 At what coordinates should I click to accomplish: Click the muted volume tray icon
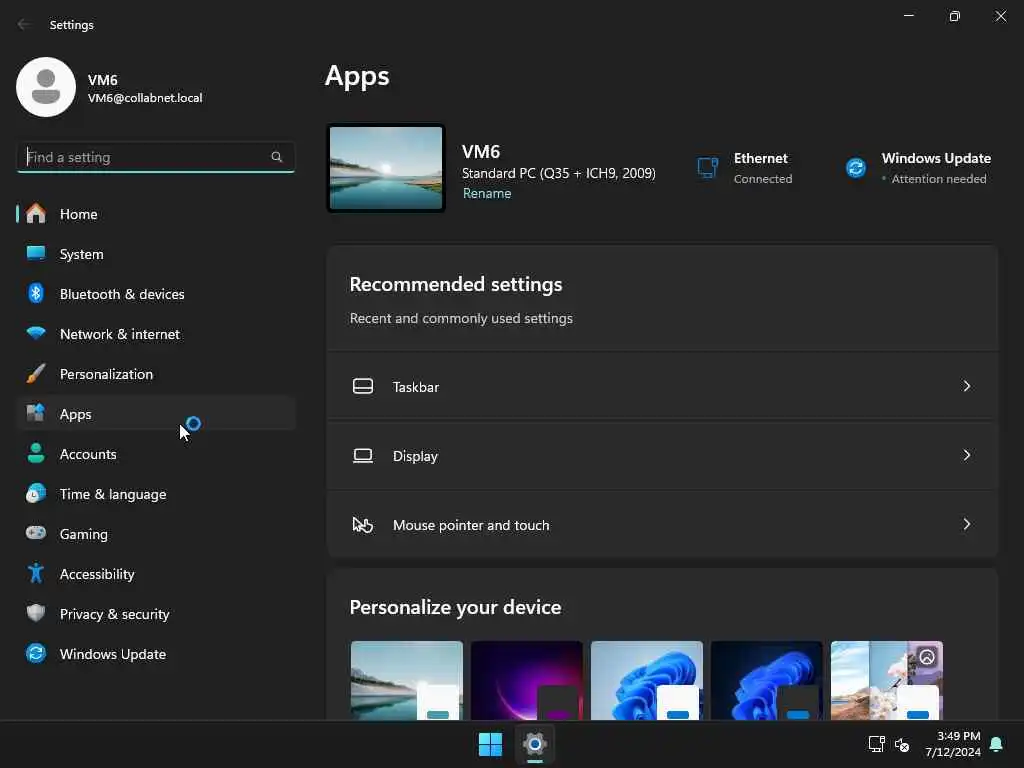902,744
